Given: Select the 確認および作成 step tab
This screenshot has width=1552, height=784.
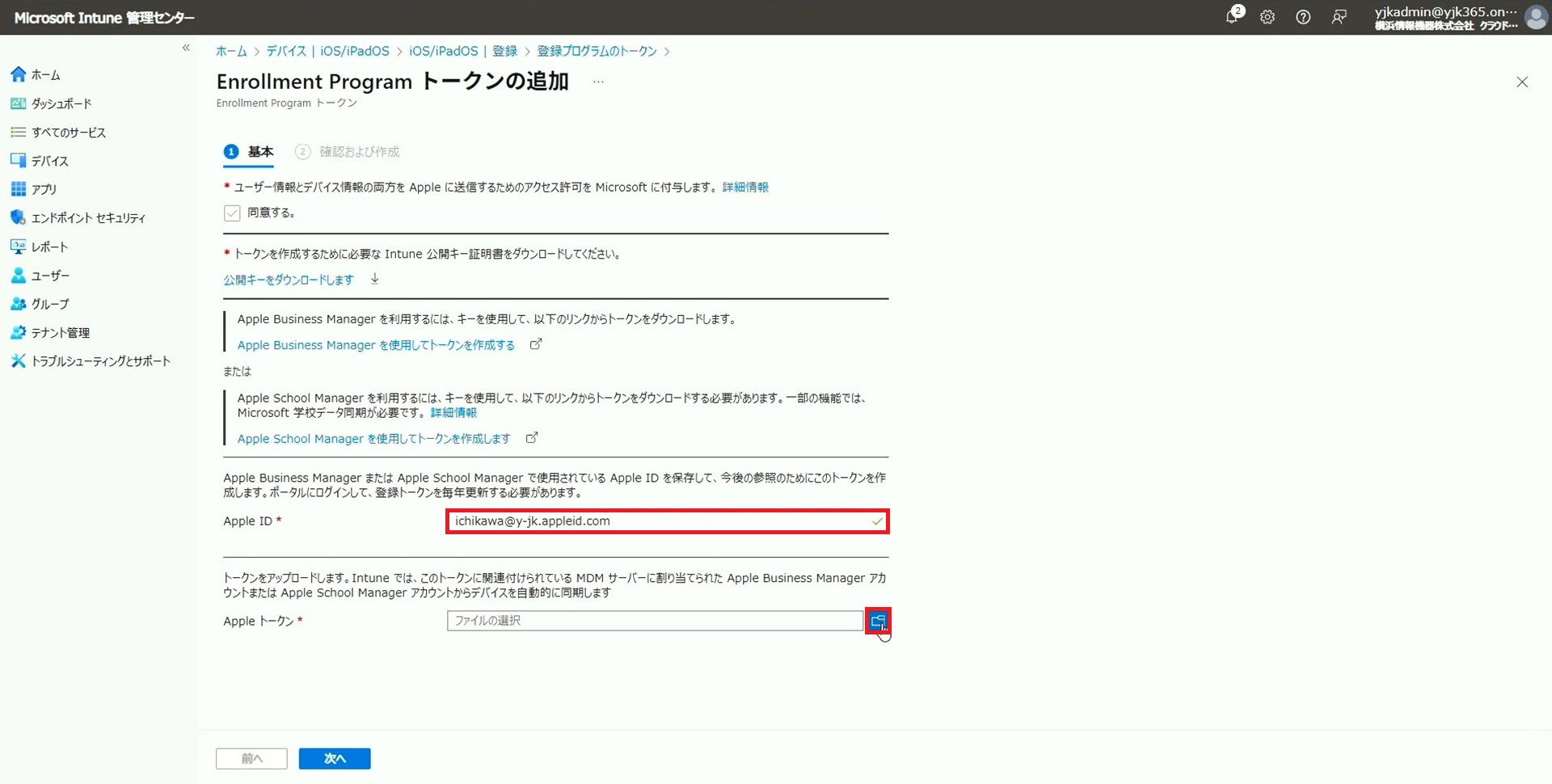Looking at the screenshot, I should coord(348,151).
